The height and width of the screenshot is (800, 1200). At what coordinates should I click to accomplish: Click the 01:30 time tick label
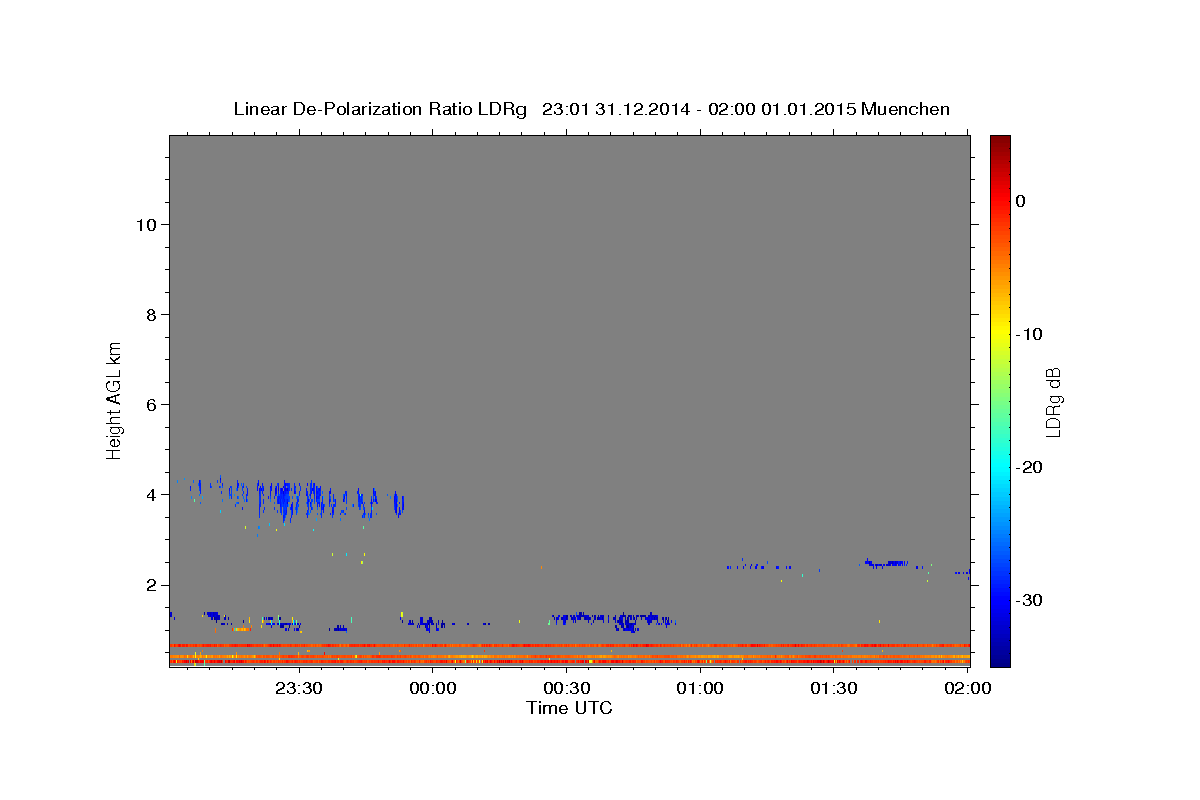tap(834, 688)
